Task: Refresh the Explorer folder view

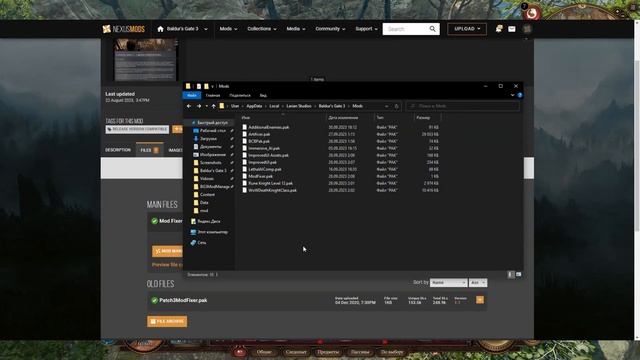Action: point(396,106)
